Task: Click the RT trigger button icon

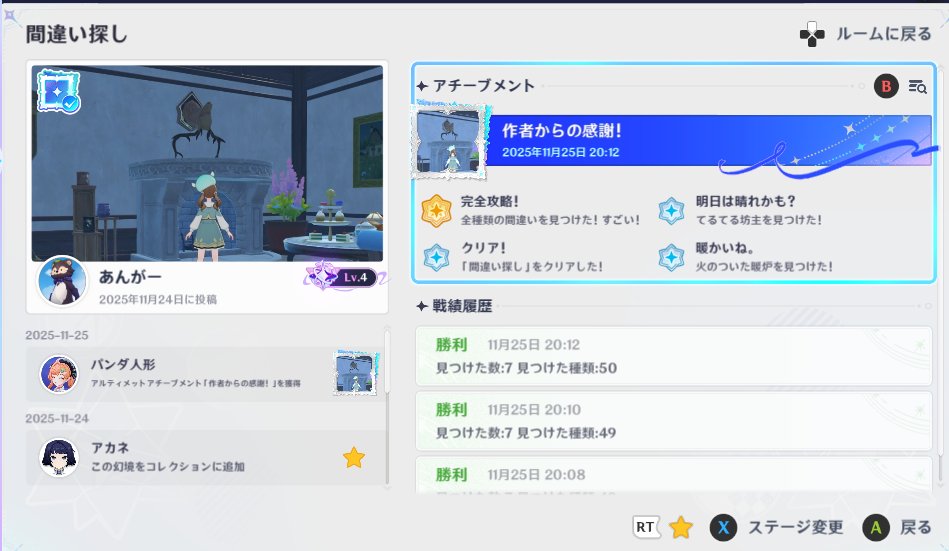Action: coord(645,527)
